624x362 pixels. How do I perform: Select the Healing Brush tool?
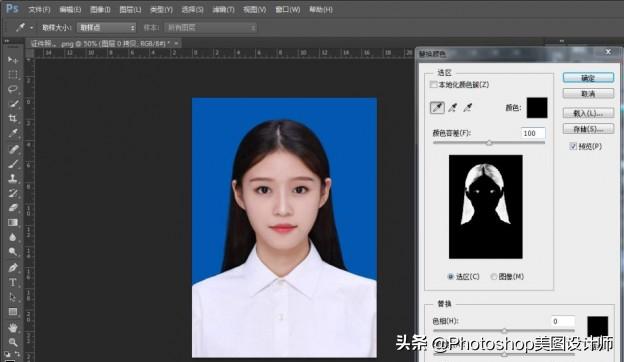coord(13,149)
